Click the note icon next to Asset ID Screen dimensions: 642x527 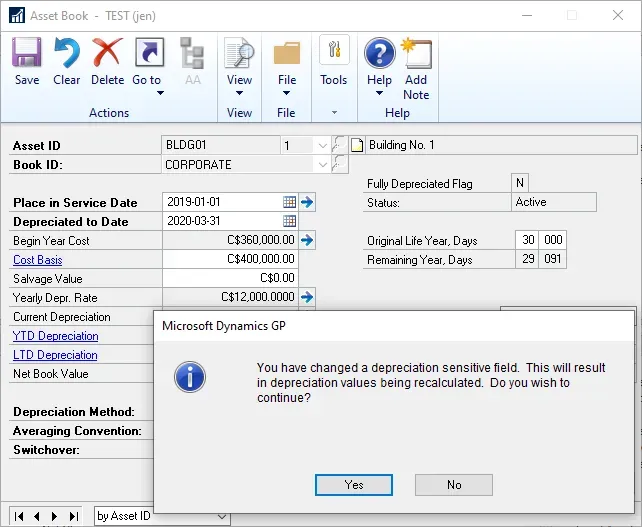357,145
